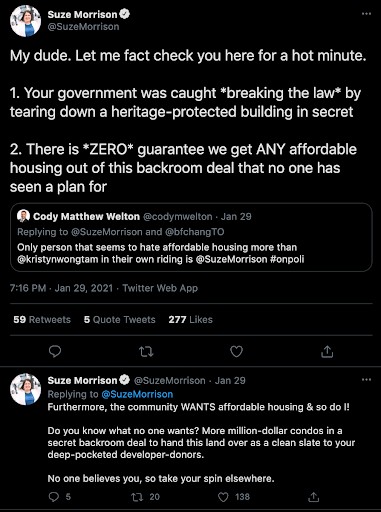Image resolution: width=381 pixels, height=512 pixels.
Task: Click the @SuzeMorrison handle in Replying to
Action: [137, 394]
